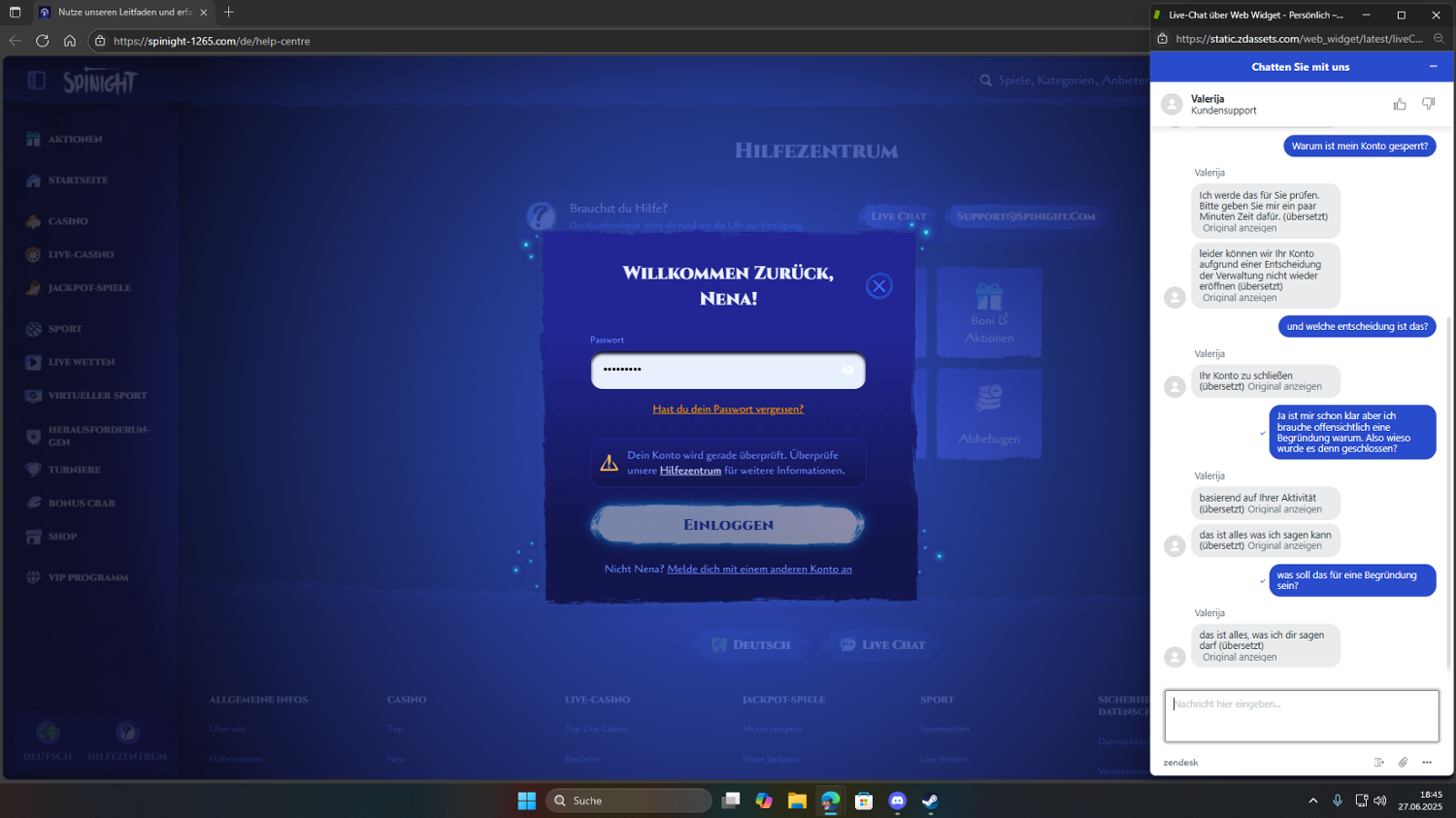This screenshot has height=818, width=1456.
Task: Toggle password visibility eye icon
Action: tap(848, 370)
